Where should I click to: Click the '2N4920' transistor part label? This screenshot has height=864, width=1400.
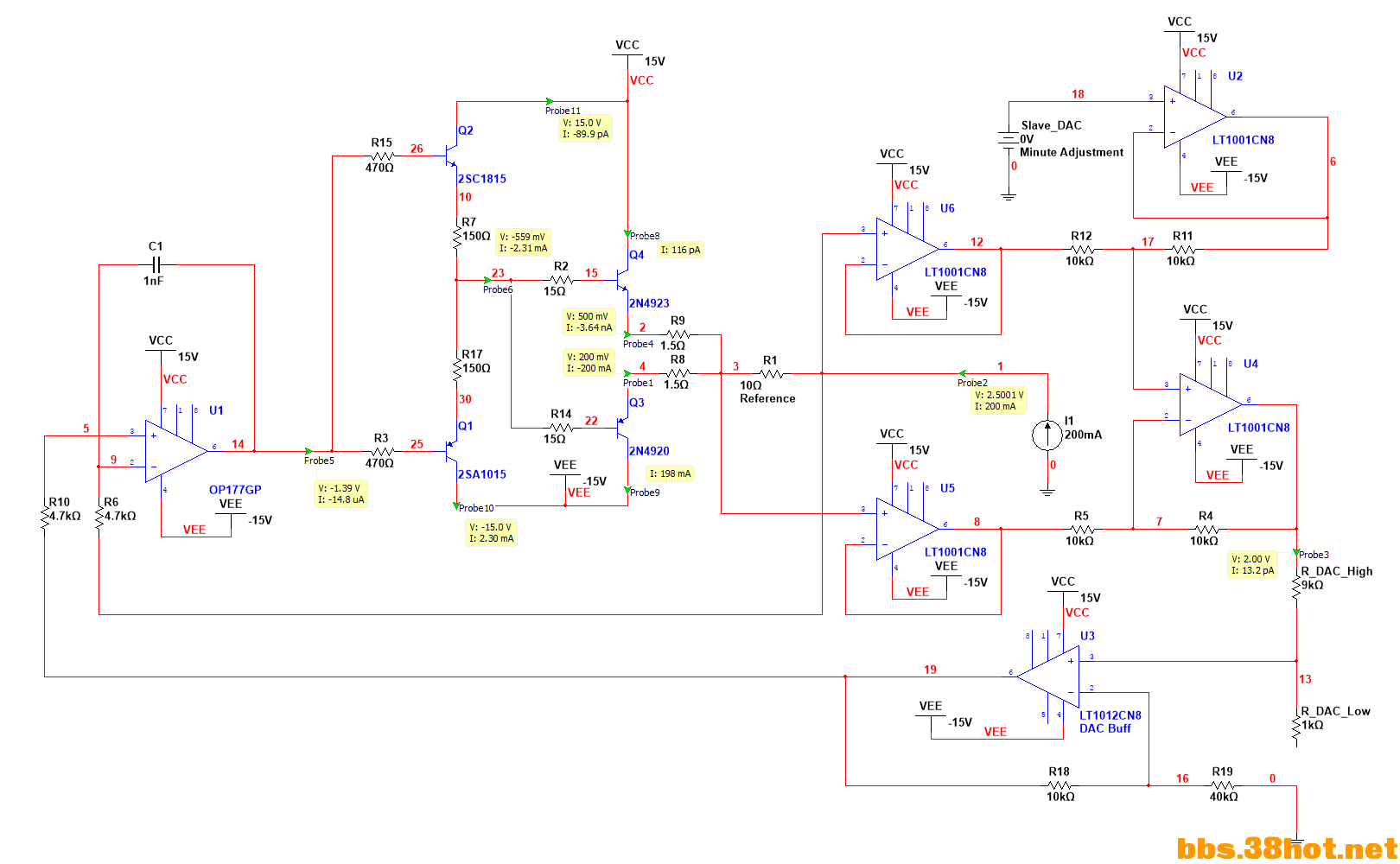pyautogui.click(x=649, y=451)
